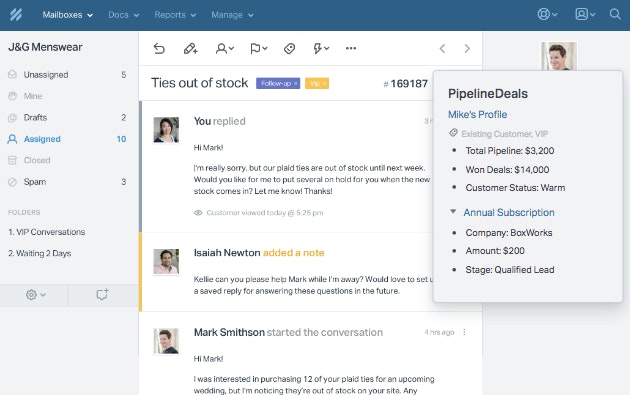The width and height of the screenshot is (630, 395).
Task: Open the workflows lightning dropdown
Action: 321,49
